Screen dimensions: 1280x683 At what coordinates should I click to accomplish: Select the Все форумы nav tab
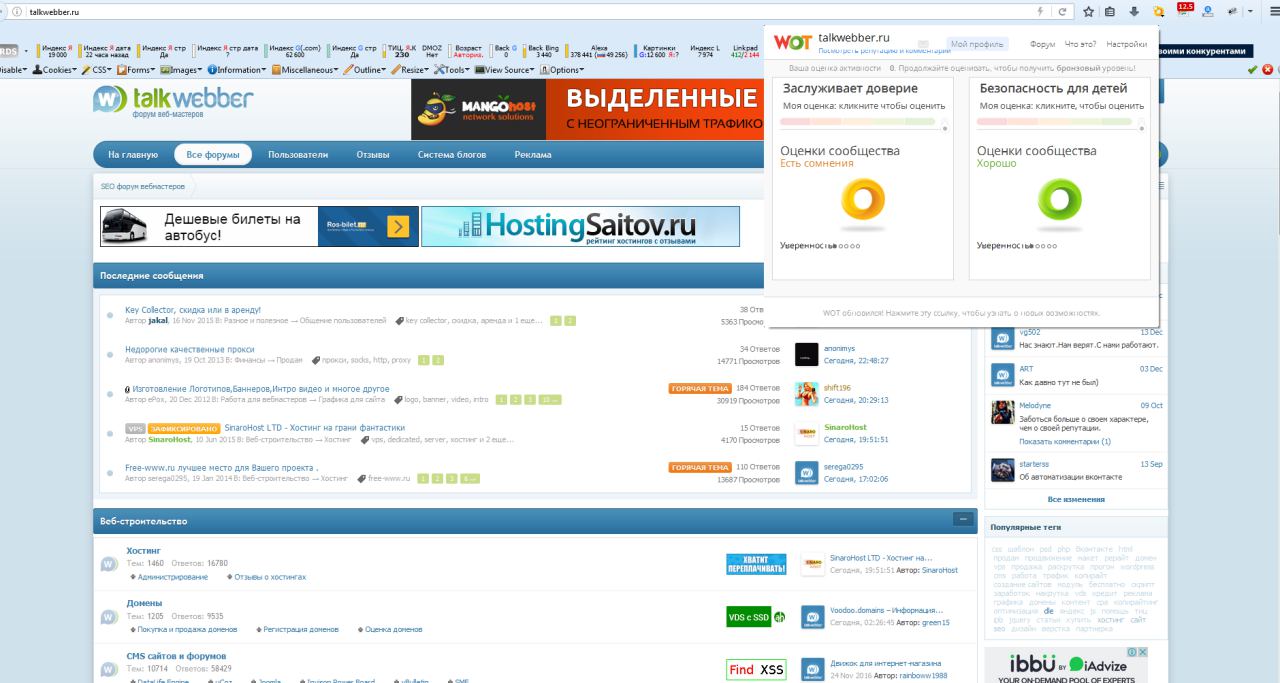pos(212,155)
